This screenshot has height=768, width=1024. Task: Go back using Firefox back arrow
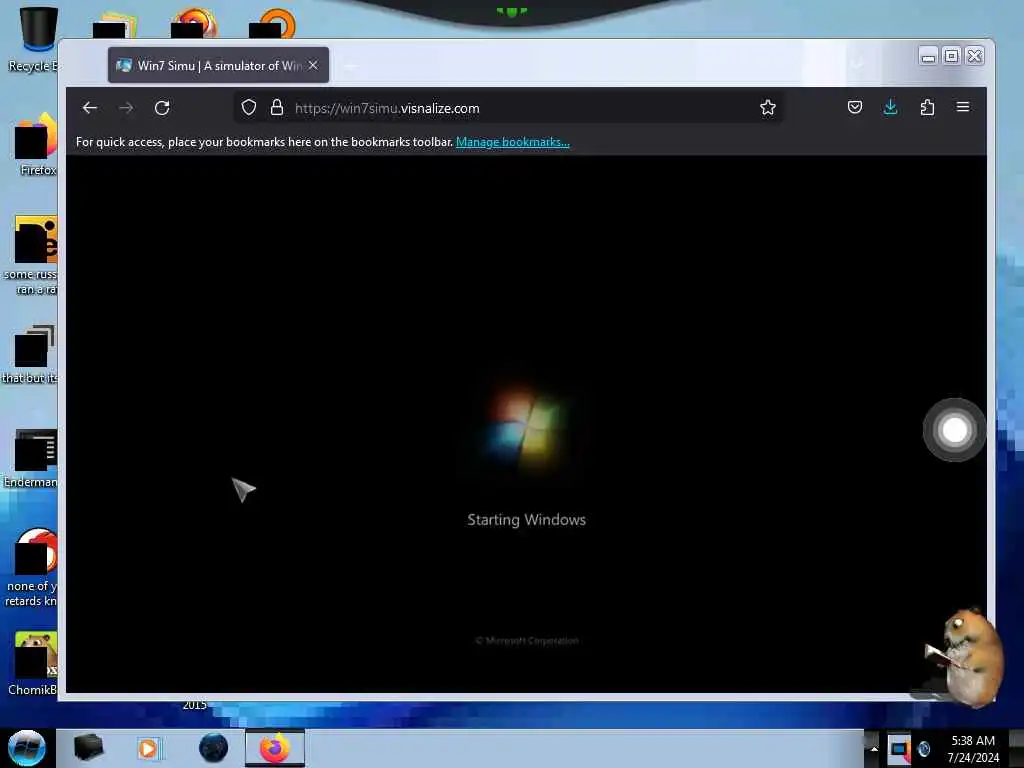[x=89, y=108]
